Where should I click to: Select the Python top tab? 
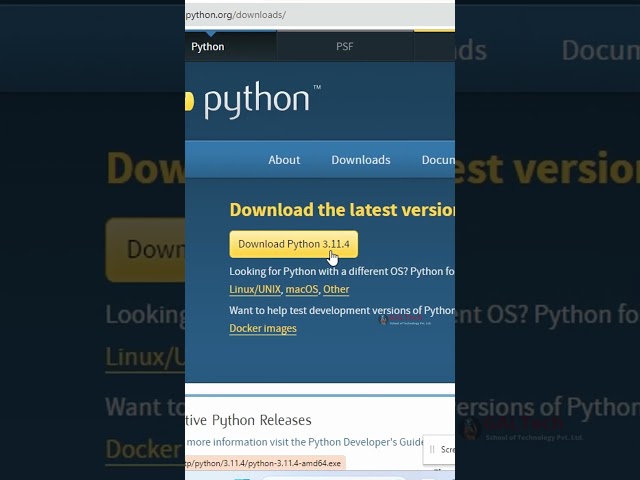(x=231, y=47)
